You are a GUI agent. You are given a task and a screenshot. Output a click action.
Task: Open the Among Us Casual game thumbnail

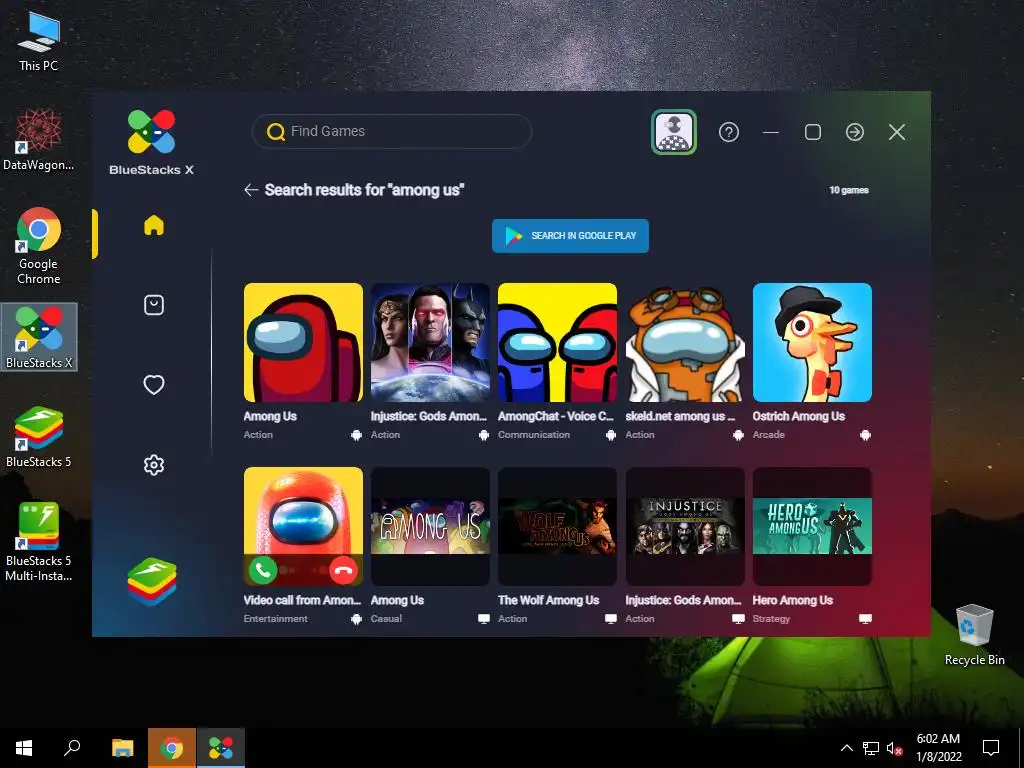click(430, 526)
